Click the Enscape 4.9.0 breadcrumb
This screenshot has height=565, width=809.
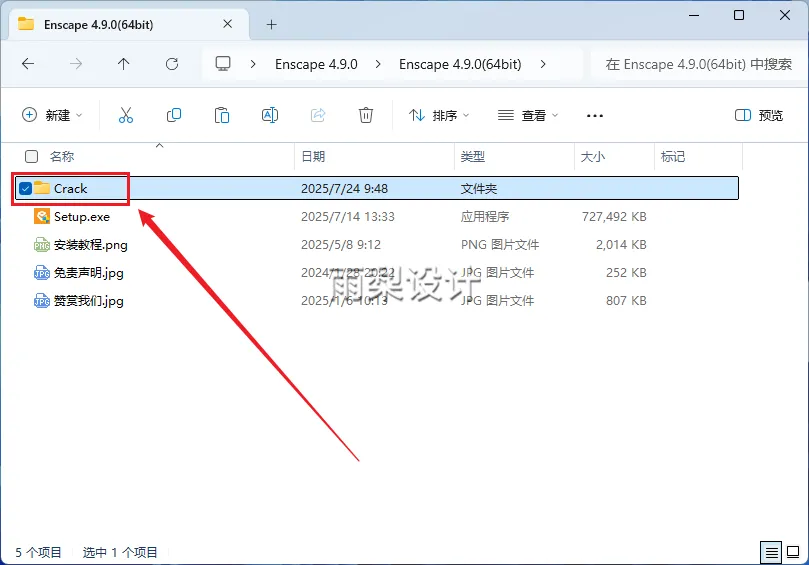pyautogui.click(x=316, y=64)
